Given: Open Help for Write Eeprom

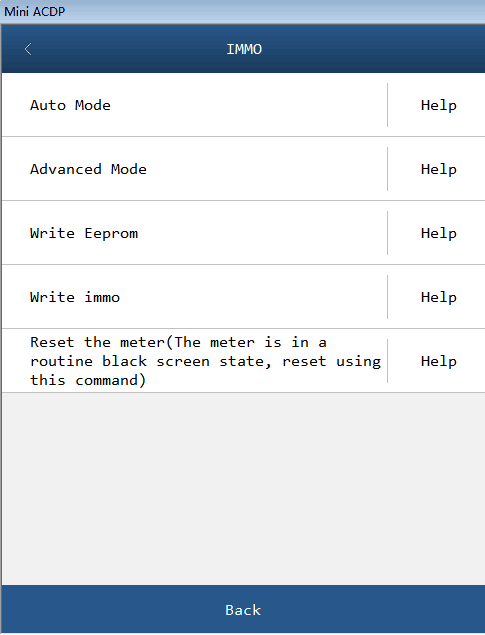Looking at the screenshot, I should click(x=438, y=233).
